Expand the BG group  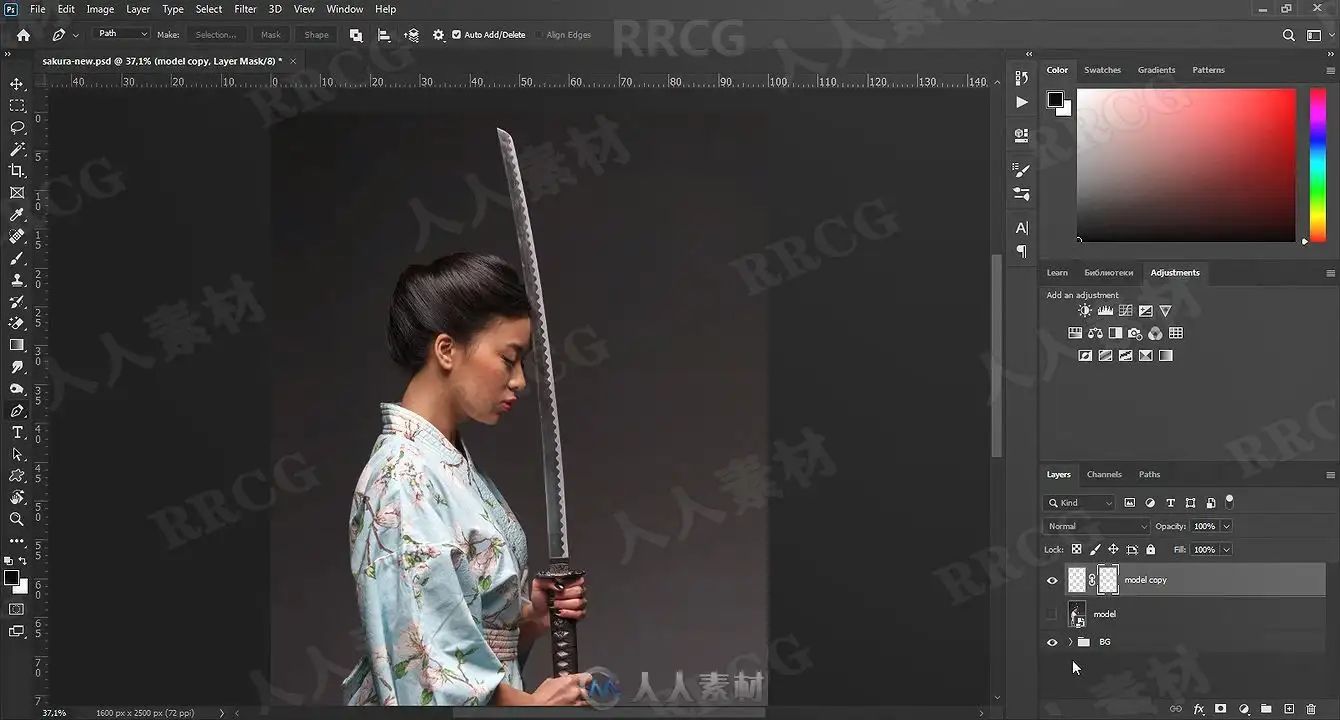click(1070, 642)
